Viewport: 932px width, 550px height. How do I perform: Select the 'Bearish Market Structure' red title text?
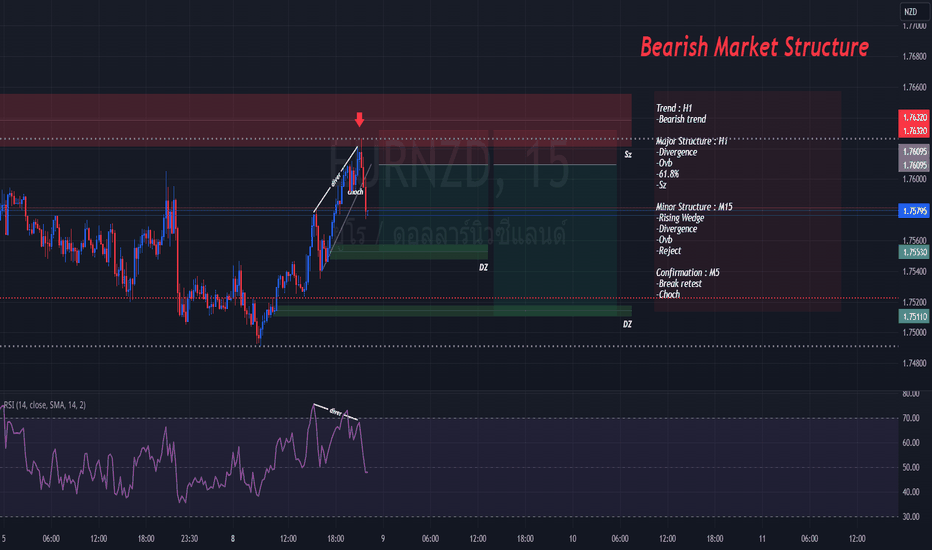tap(754, 47)
